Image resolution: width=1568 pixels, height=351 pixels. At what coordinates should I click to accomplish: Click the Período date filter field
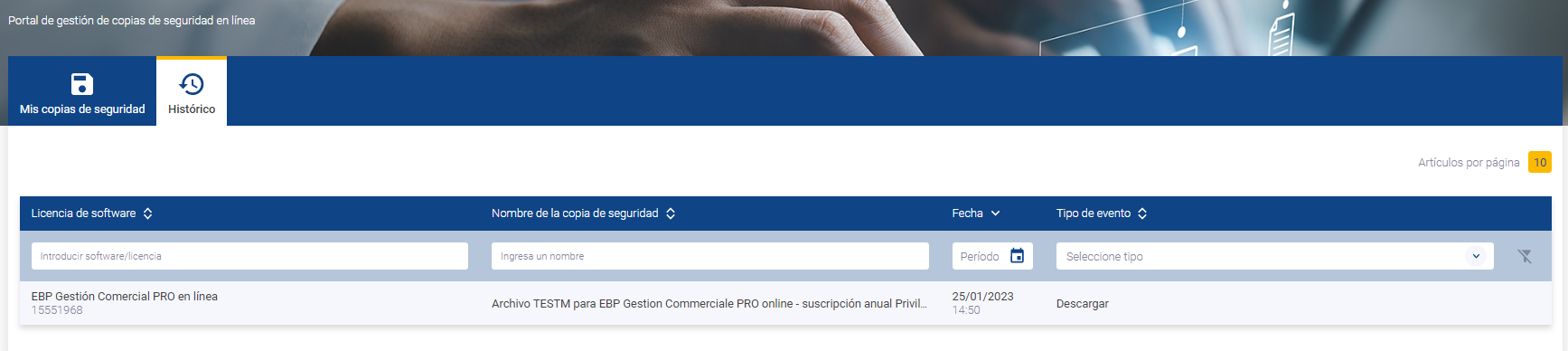[992, 256]
